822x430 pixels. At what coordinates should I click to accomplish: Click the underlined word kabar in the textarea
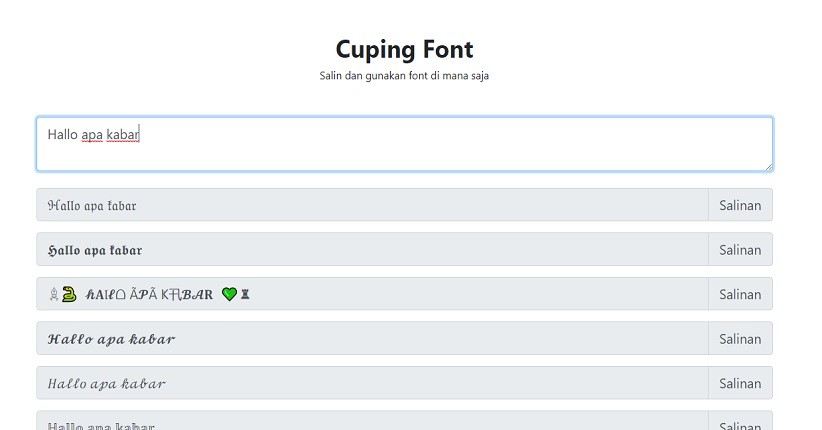point(123,134)
